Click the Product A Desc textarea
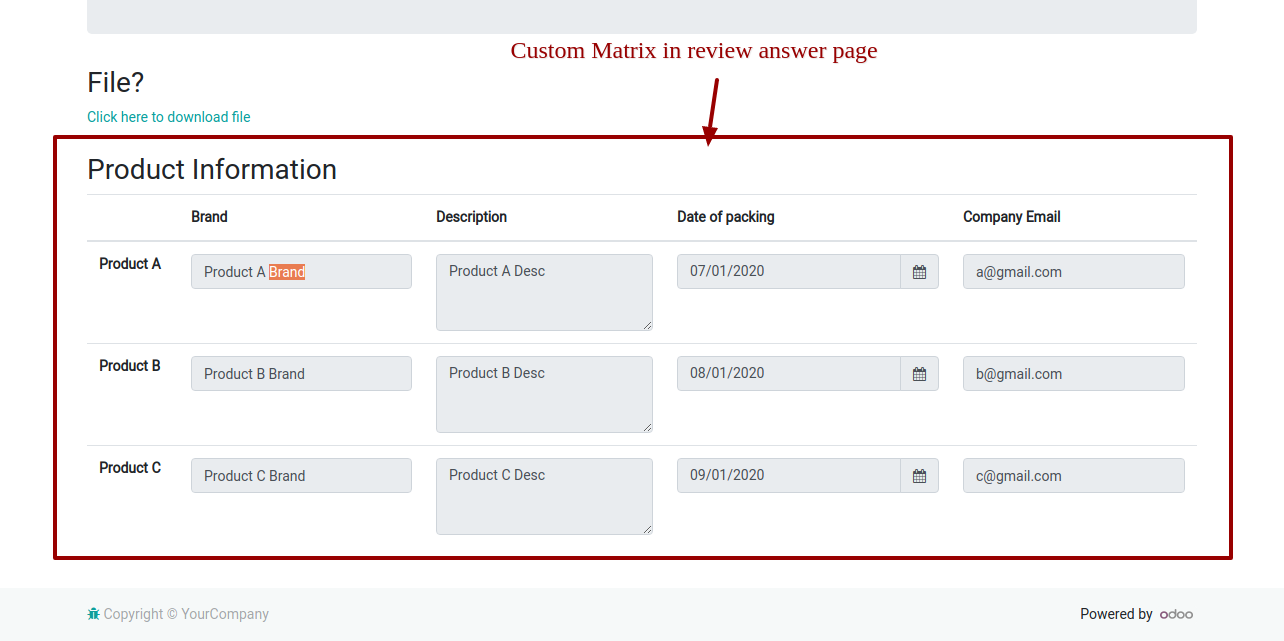This screenshot has height=641, width=1284. pyautogui.click(x=544, y=292)
